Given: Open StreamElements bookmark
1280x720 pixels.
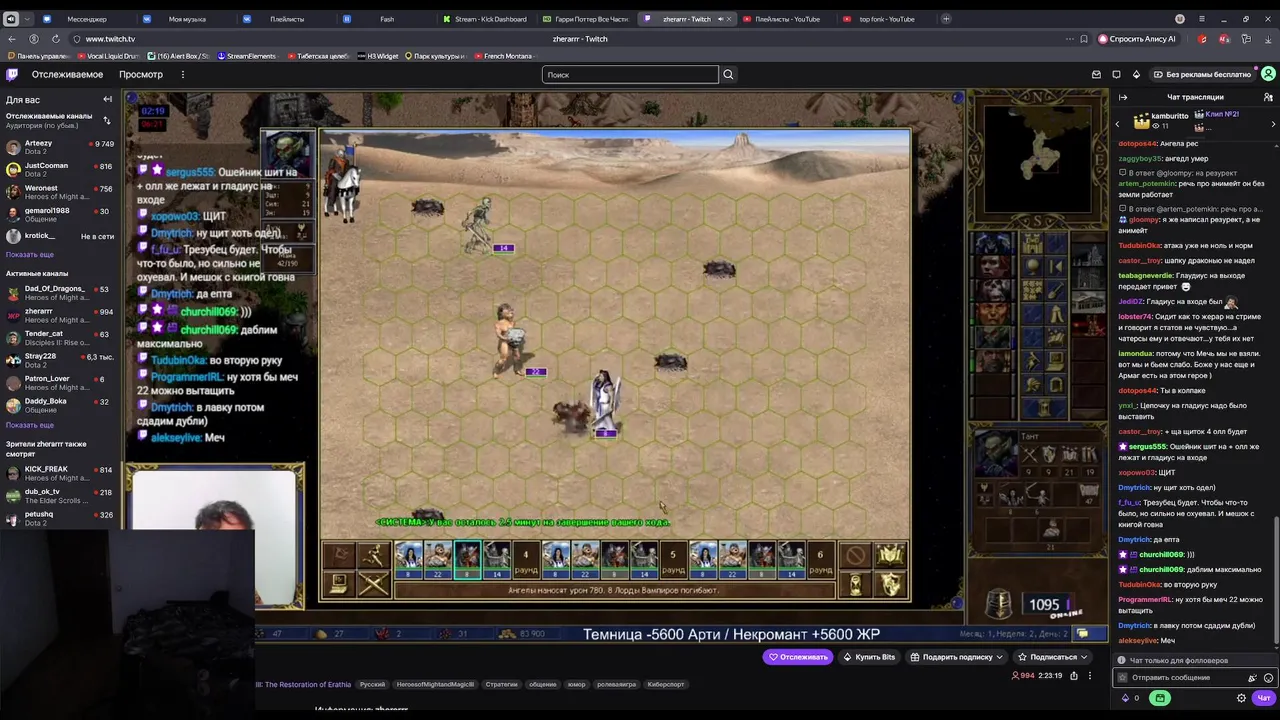Looking at the screenshot, I should [247, 56].
